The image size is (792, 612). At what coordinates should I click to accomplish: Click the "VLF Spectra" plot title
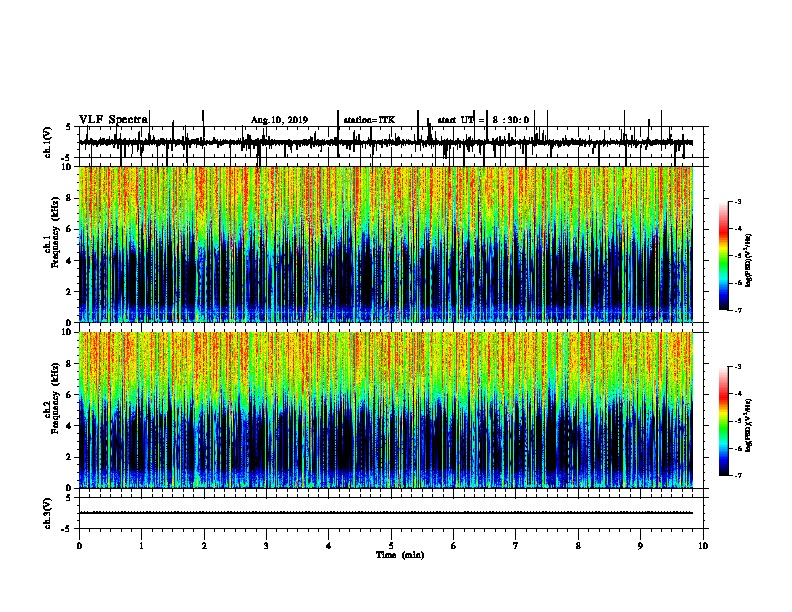click(113, 119)
